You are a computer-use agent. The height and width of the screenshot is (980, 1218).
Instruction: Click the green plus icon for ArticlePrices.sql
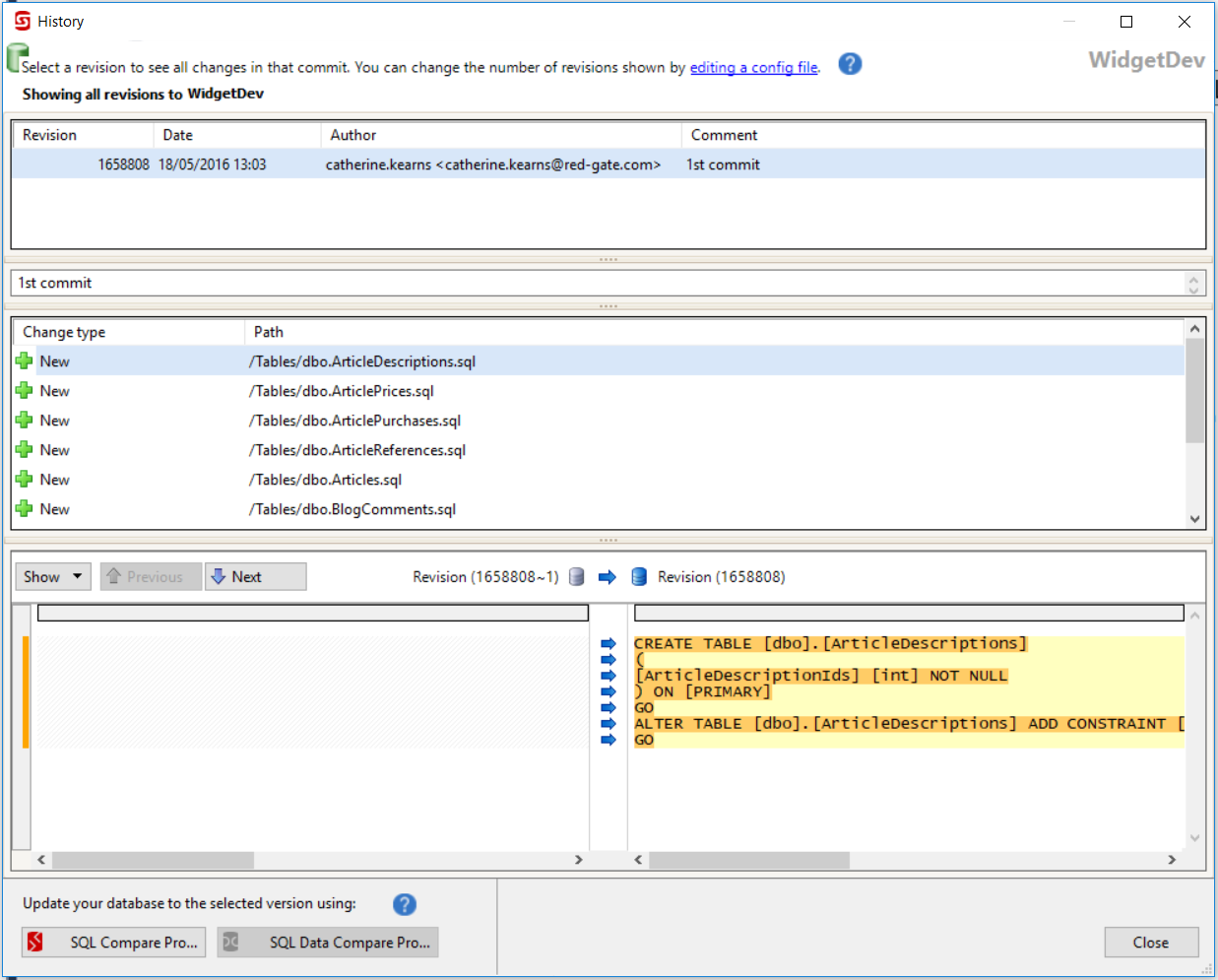point(25,391)
